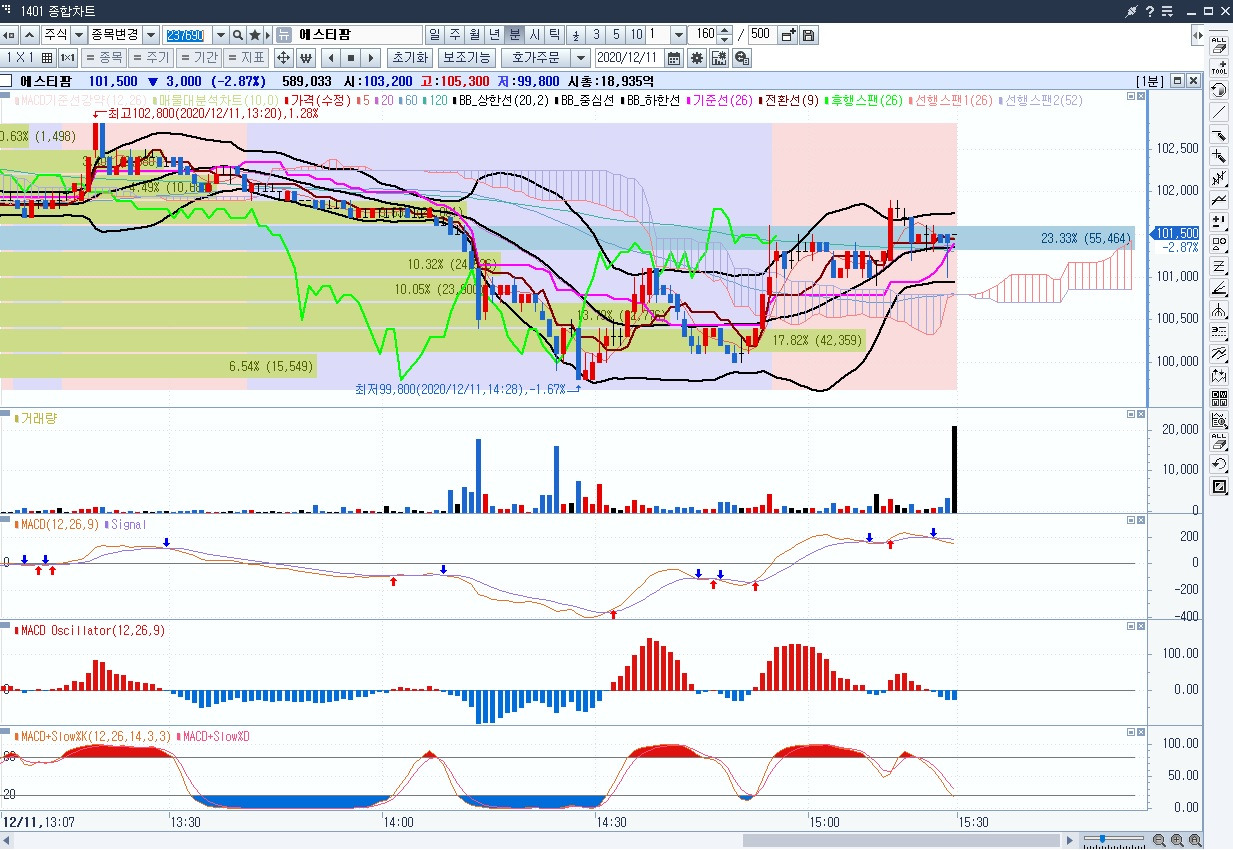Click the help question mark in title bar
The height and width of the screenshot is (850, 1233).
click(1150, 10)
